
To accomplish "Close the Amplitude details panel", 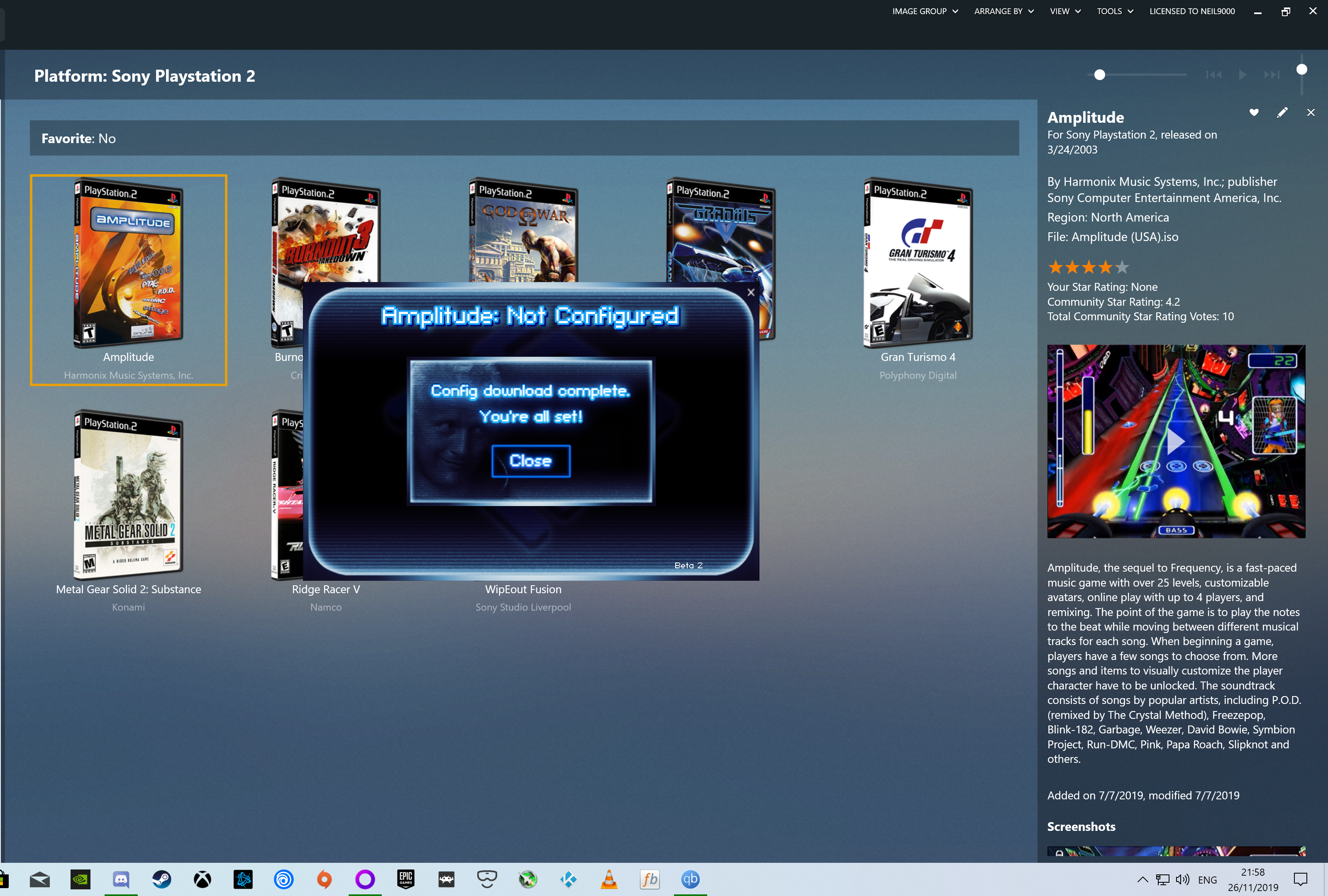I will [x=1311, y=112].
